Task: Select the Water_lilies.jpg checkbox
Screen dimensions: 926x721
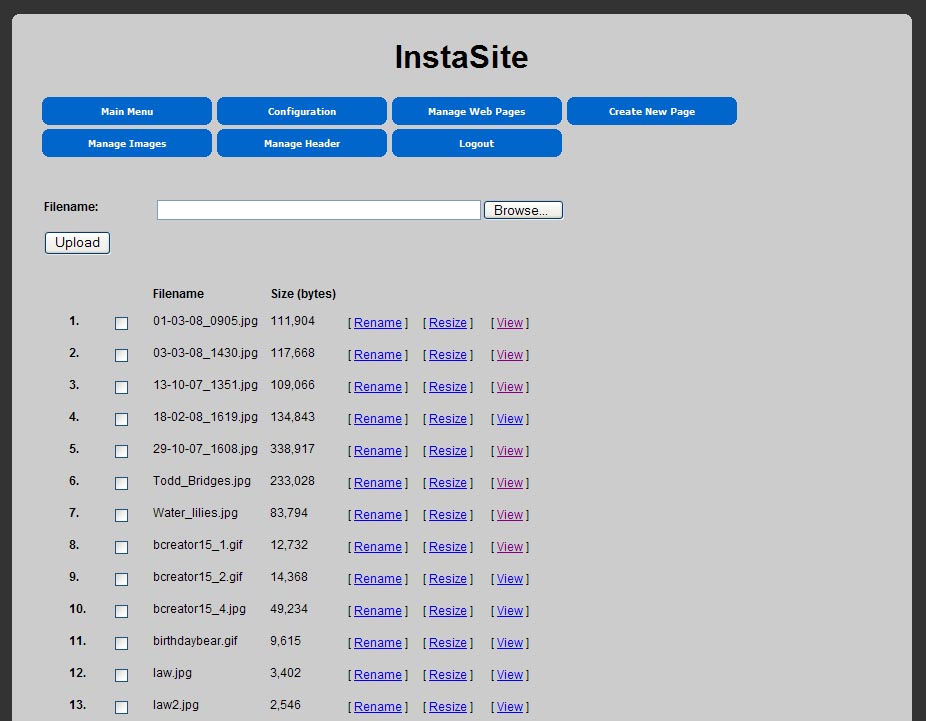Action: click(121, 515)
